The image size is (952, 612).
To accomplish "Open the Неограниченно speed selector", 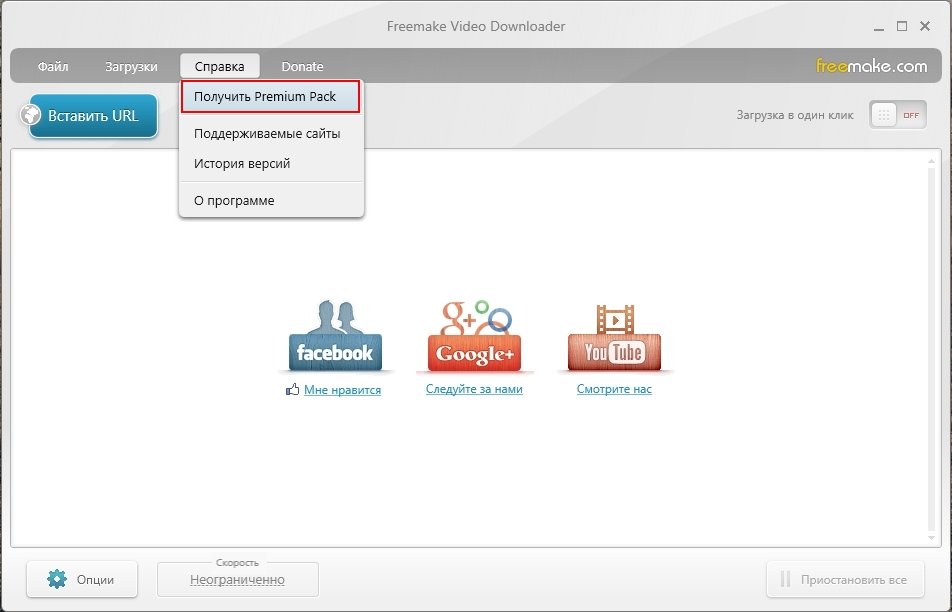I will [237, 579].
